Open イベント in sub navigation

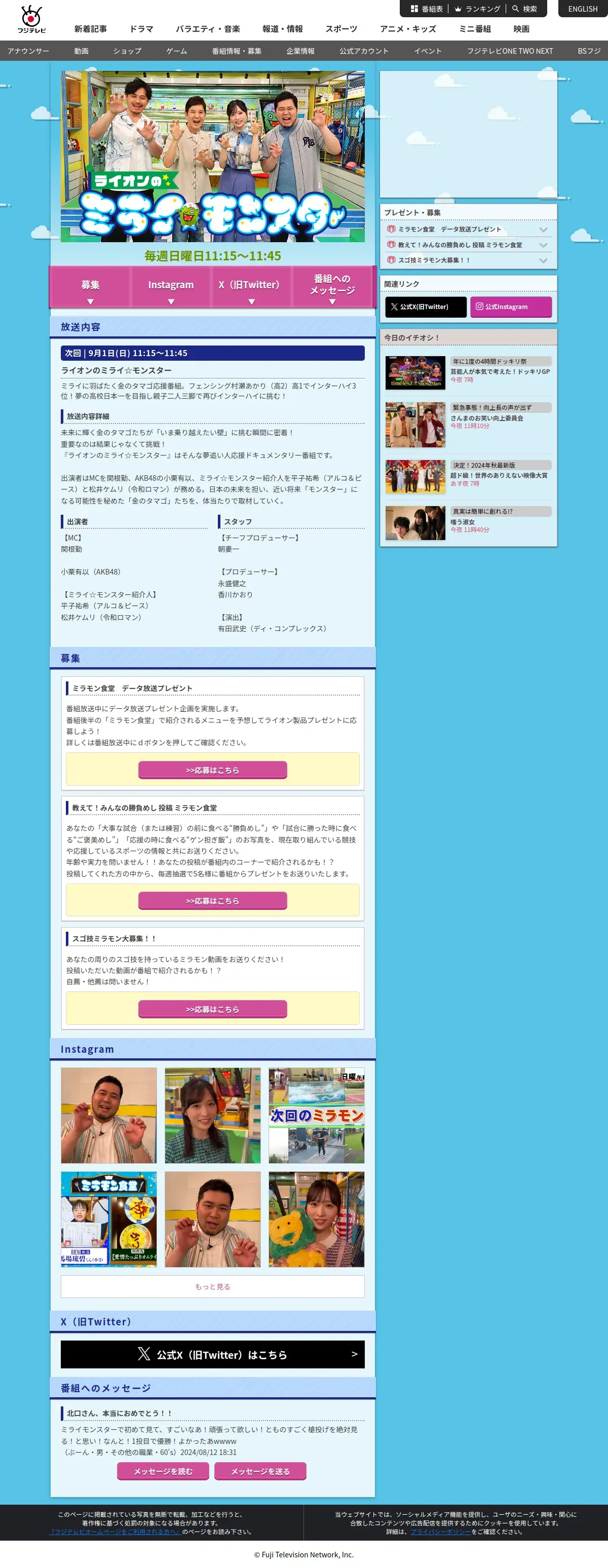pyautogui.click(x=428, y=51)
